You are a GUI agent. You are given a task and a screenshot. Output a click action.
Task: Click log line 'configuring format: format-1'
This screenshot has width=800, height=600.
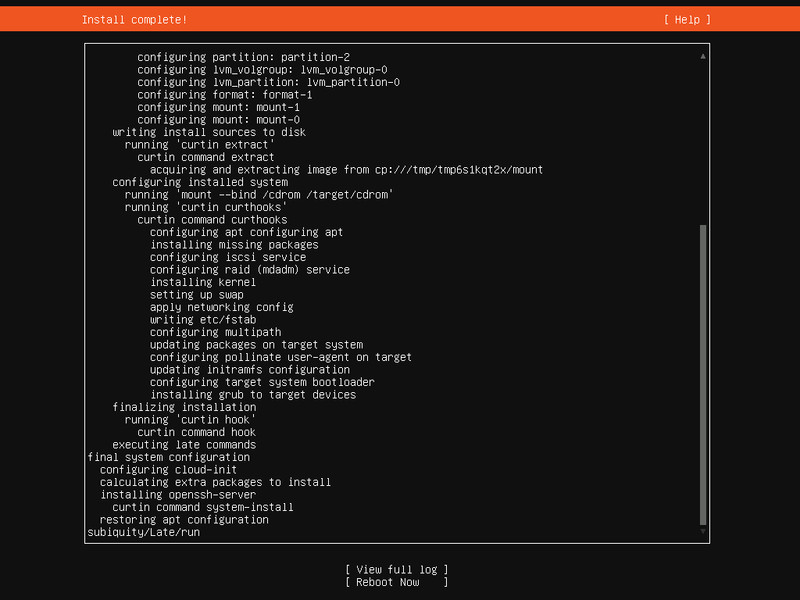224,94
